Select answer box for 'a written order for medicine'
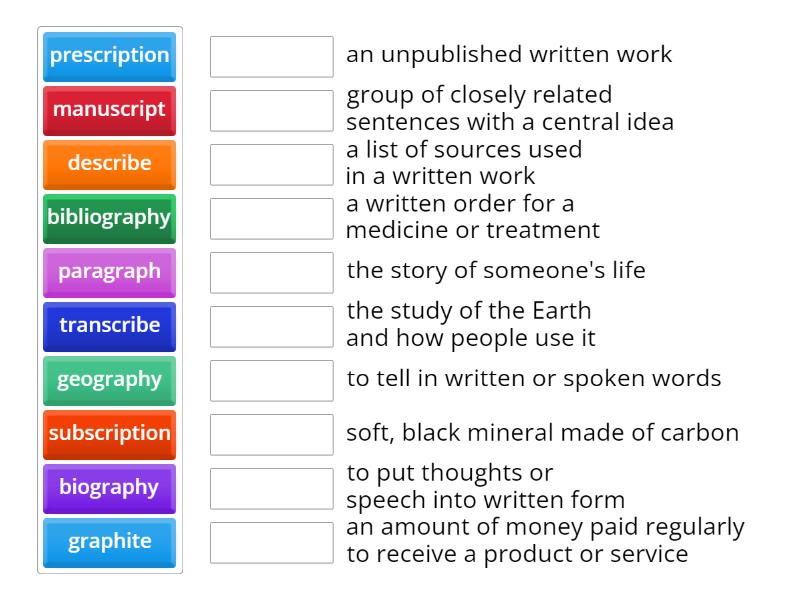Viewport: 800px width, 600px height. (272, 219)
